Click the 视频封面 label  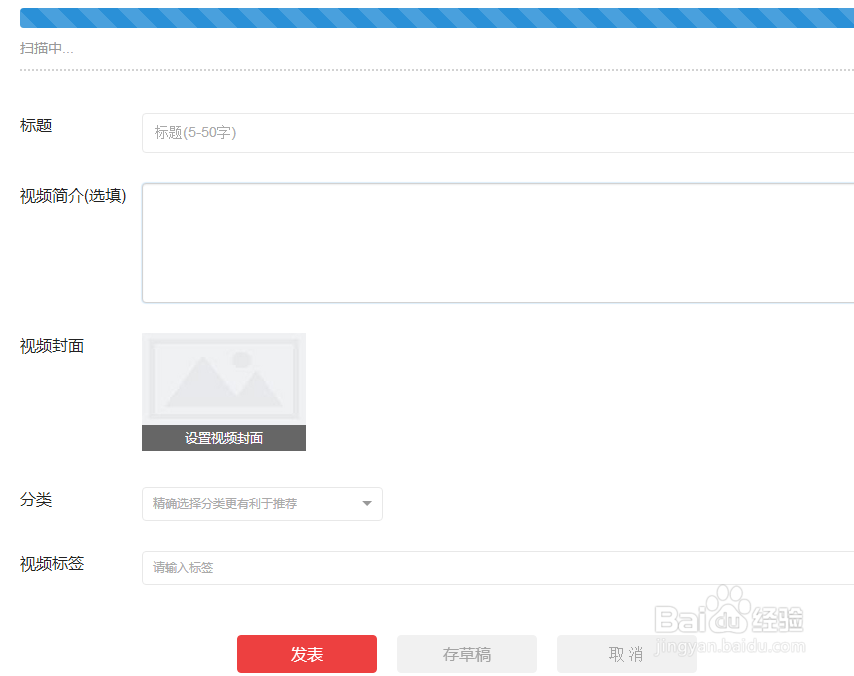point(52,346)
